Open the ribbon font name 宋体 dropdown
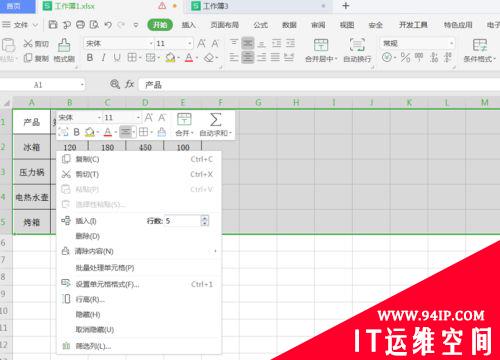 tap(151, 43)
